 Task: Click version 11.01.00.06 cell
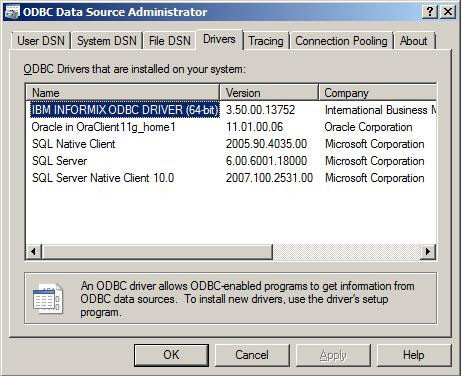coord(254,127)
